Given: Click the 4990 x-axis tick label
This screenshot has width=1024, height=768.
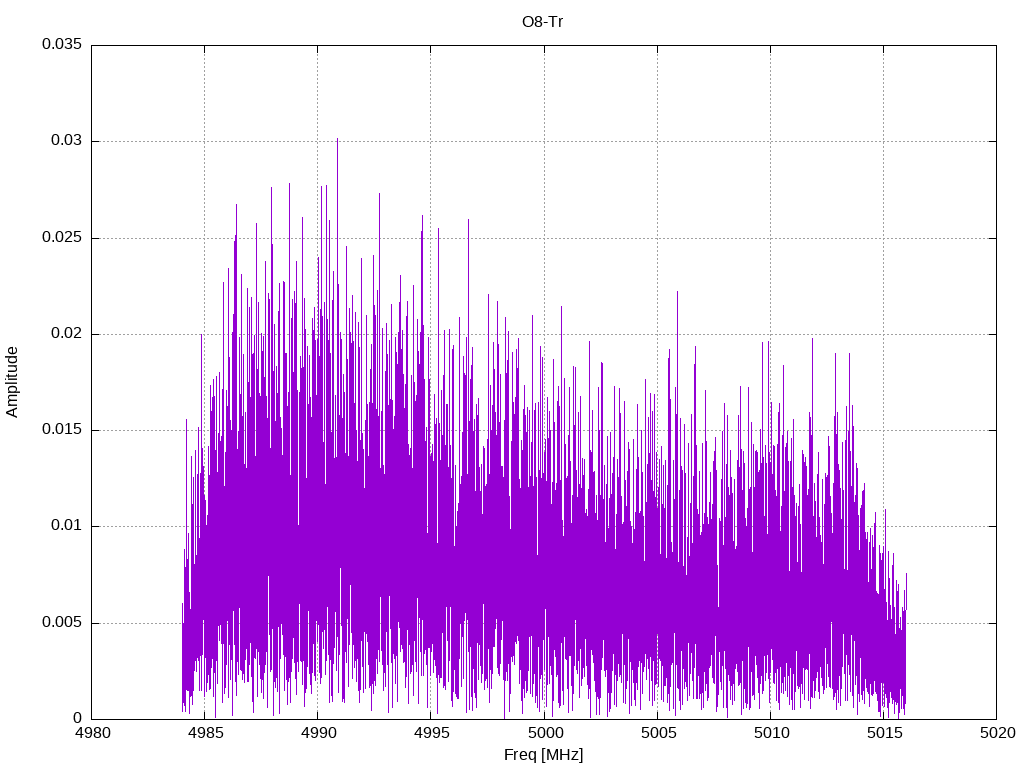Looking at the screenshot, I should [x=318, y=733].
